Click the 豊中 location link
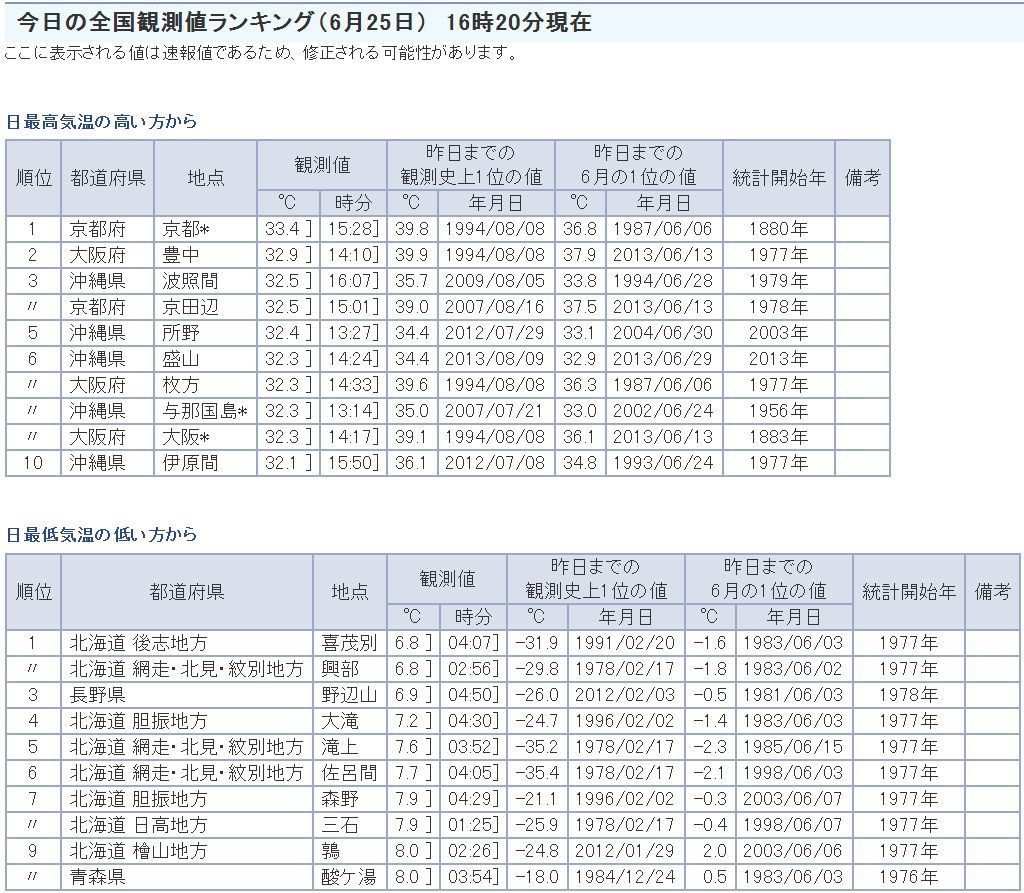Image resolution: width=1024 pixels, height=893 pixels. 180,255
